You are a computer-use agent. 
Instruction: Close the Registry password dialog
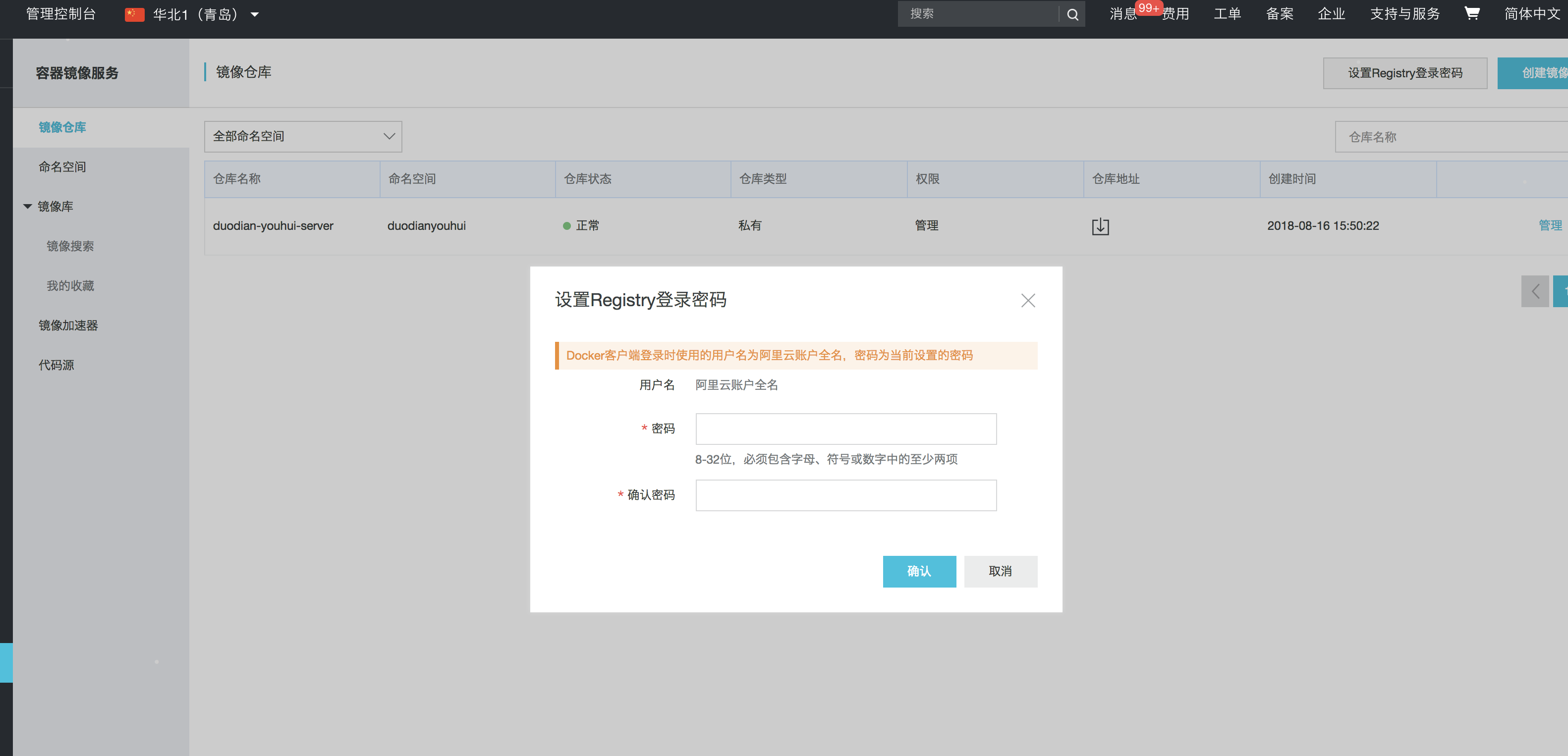click(1027, 300)
